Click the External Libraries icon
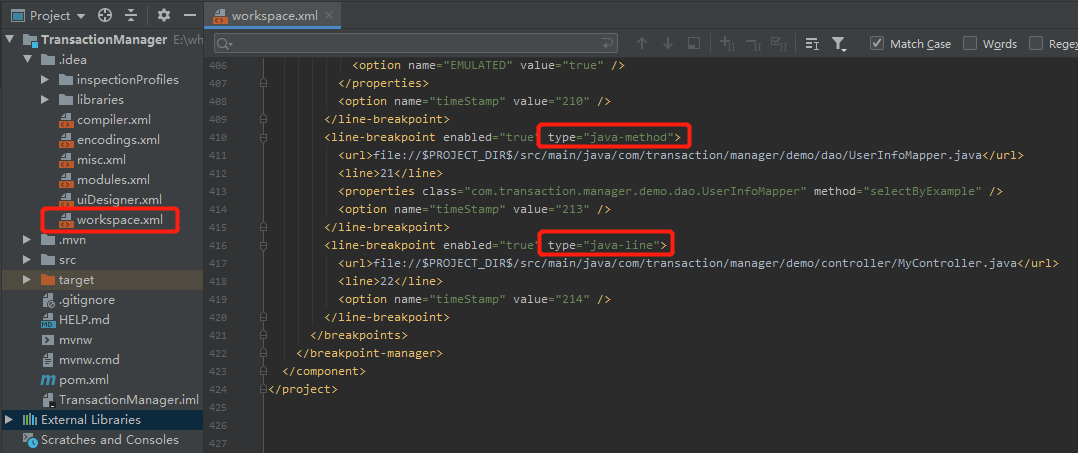The width and height of the screenshot is (1078, 453). click(30, 419)
